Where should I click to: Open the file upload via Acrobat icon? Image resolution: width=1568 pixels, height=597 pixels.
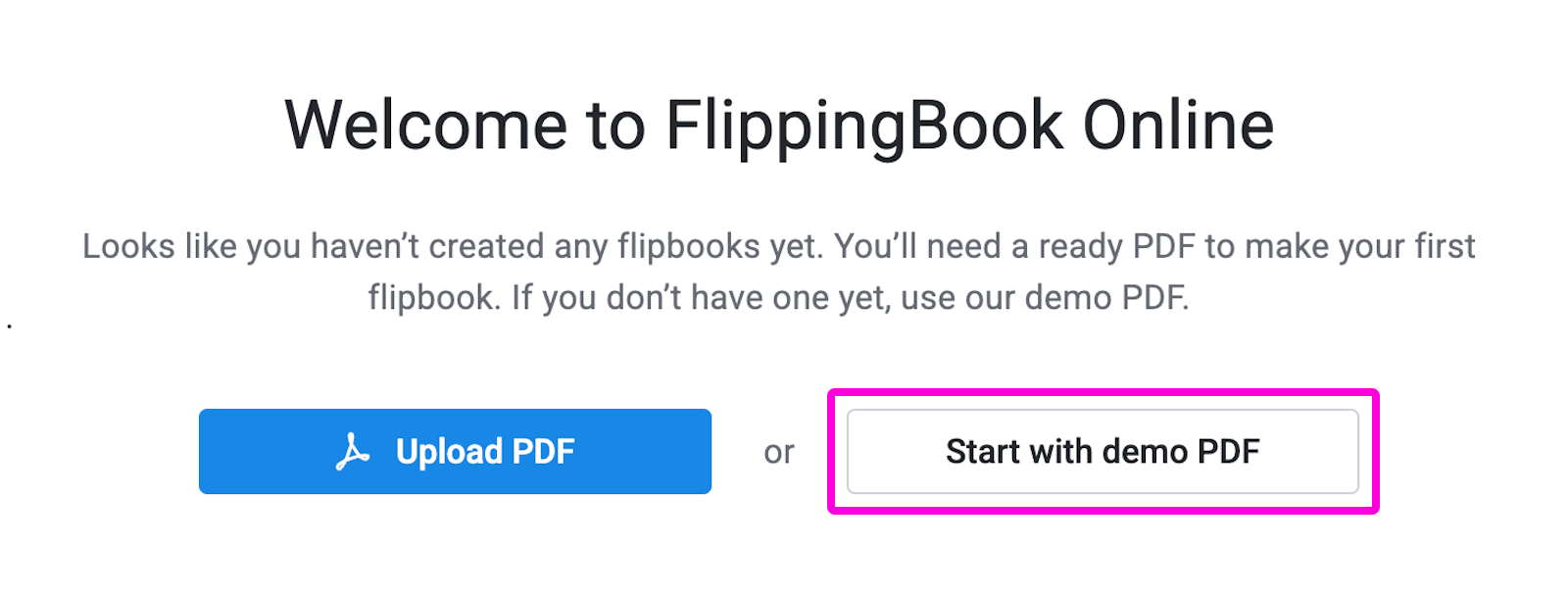(353, 452)
